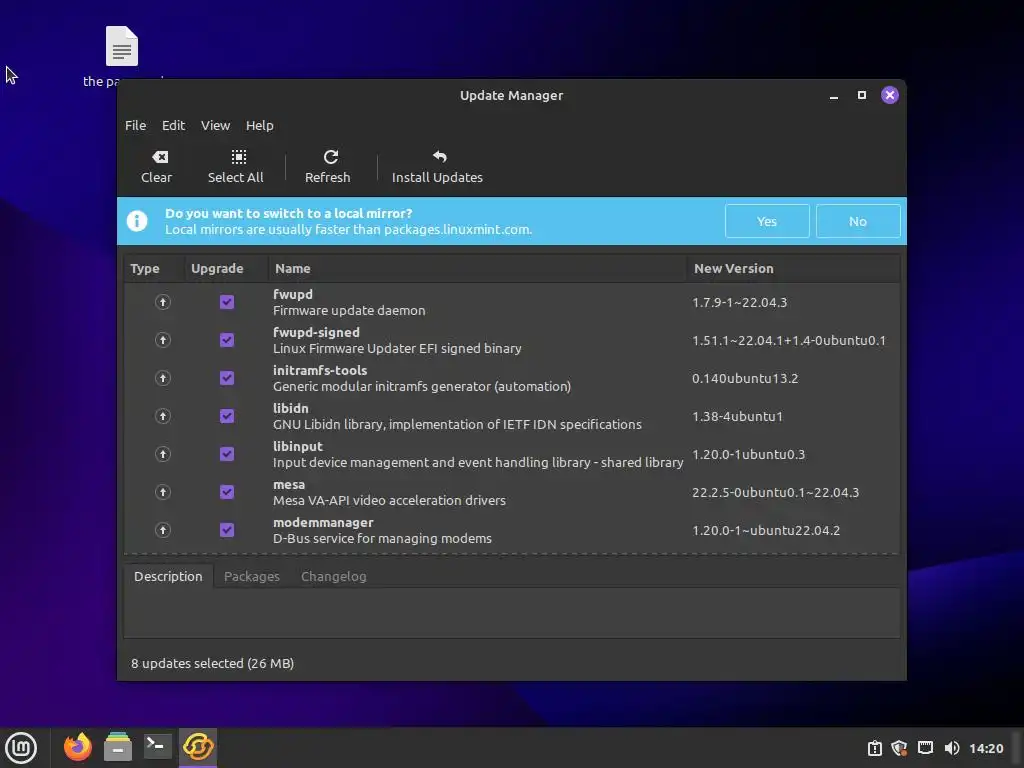
Task: Click the update shield tray icon
Action: (899, 748)
